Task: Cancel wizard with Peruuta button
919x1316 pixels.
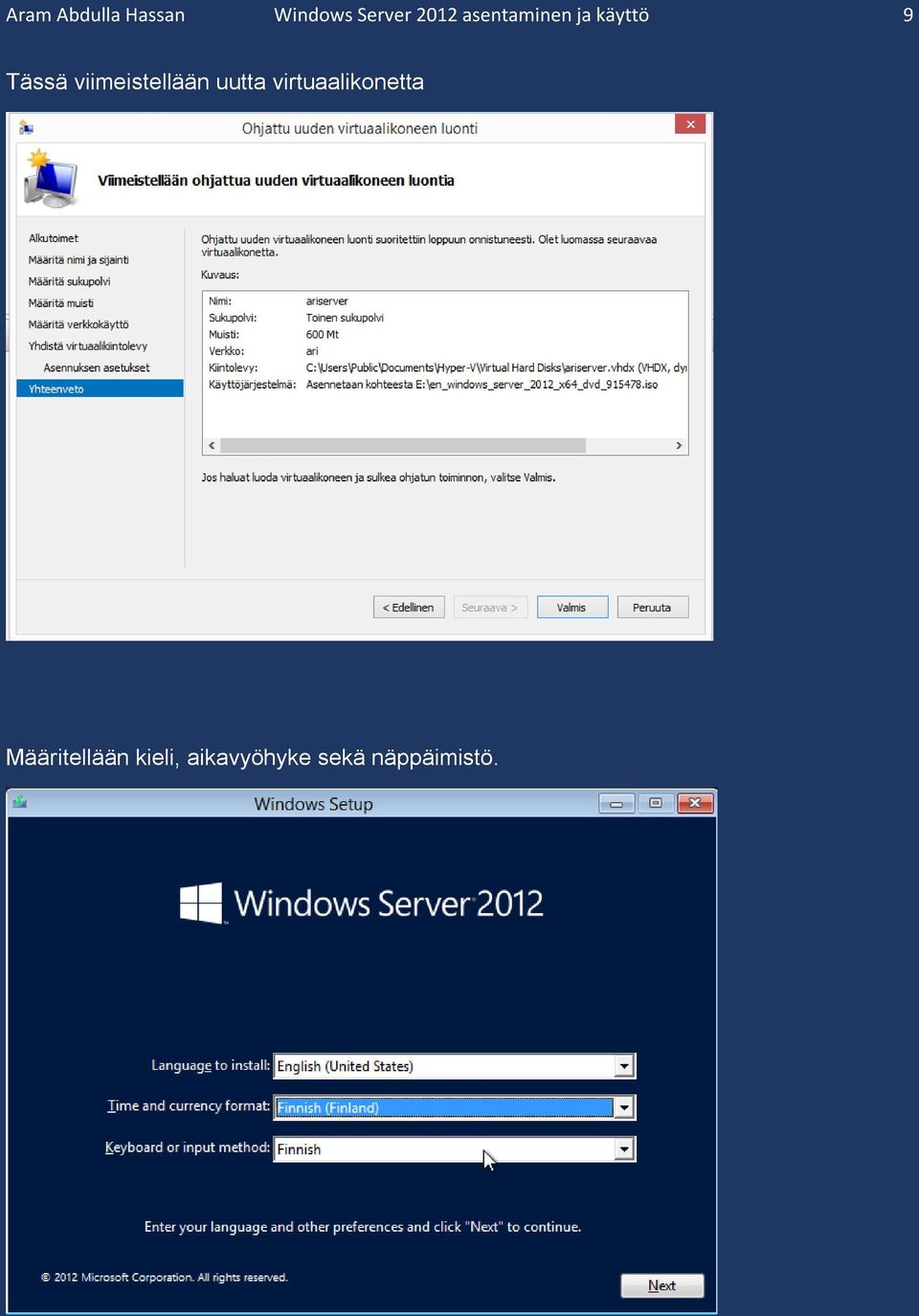Action: click(652, 607)
